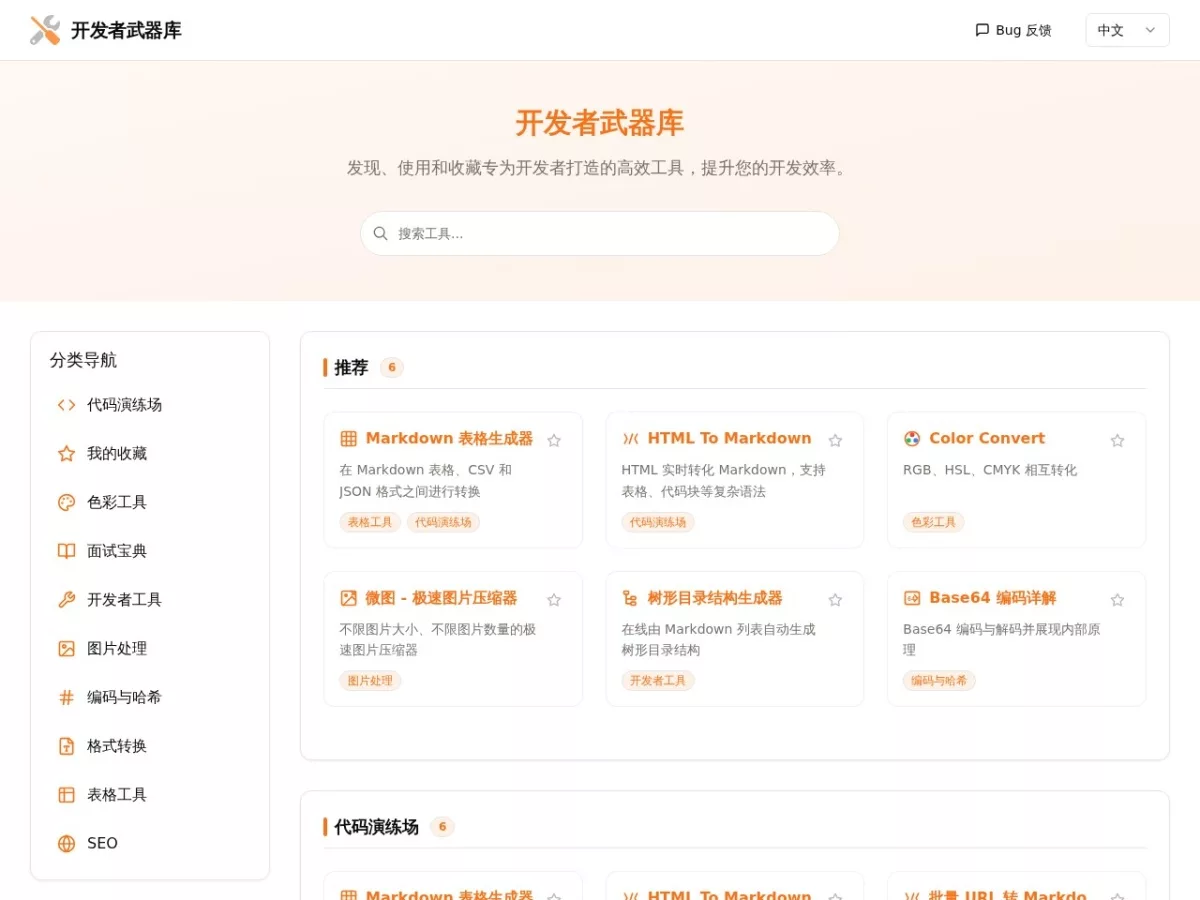Click Base64 编码详解 card icon
This screenshot has width=1200, height=900.
coord(912,598)
